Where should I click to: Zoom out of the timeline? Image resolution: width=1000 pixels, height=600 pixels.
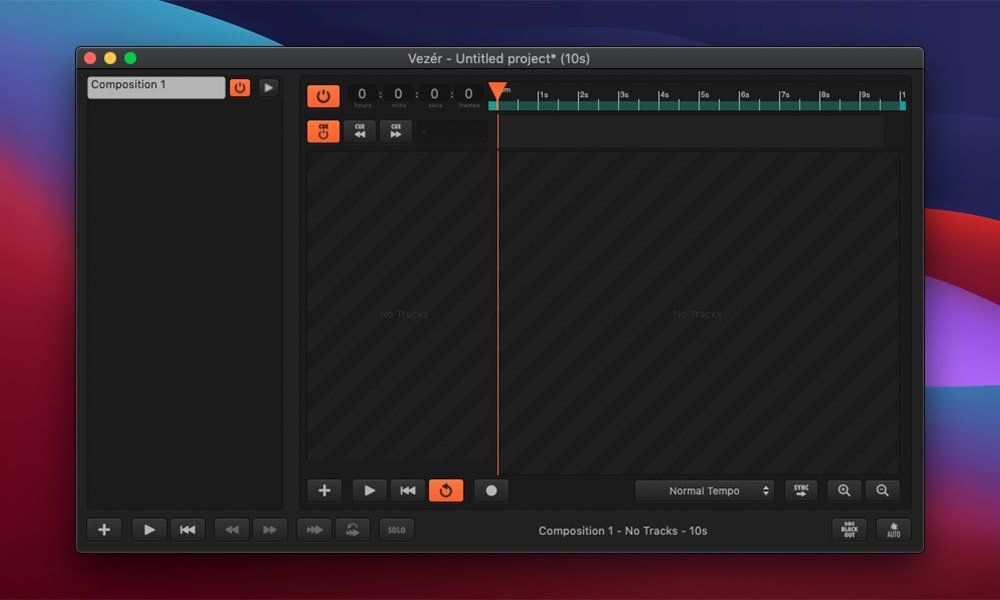click(x=882, y=490)
